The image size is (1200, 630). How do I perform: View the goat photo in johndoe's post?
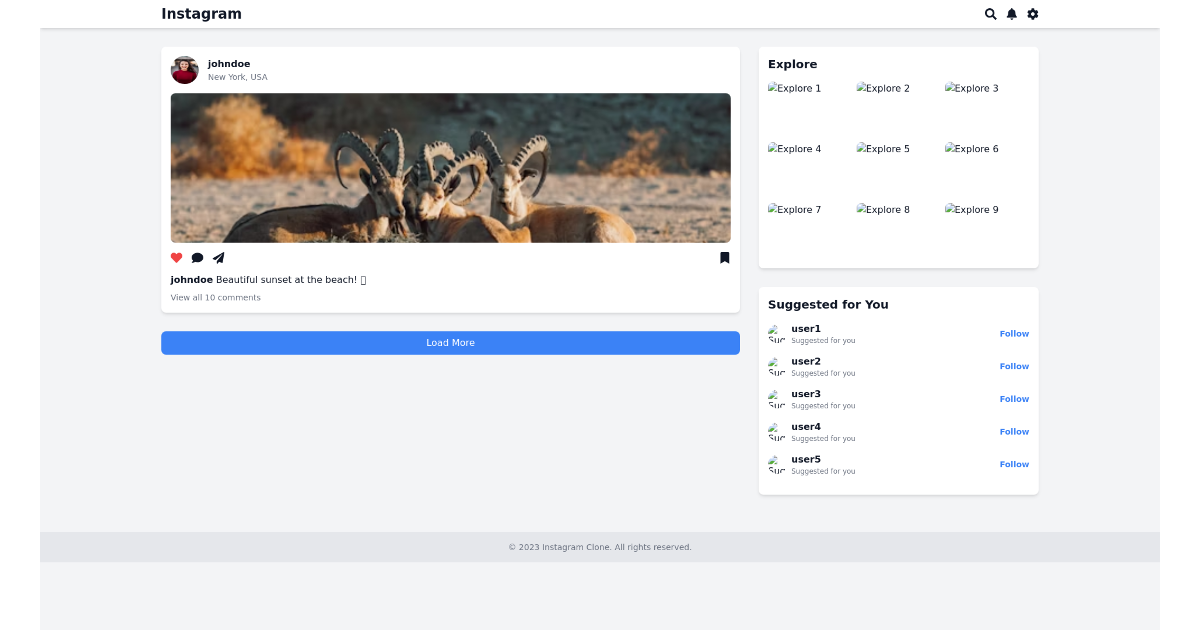click(450, 167)
